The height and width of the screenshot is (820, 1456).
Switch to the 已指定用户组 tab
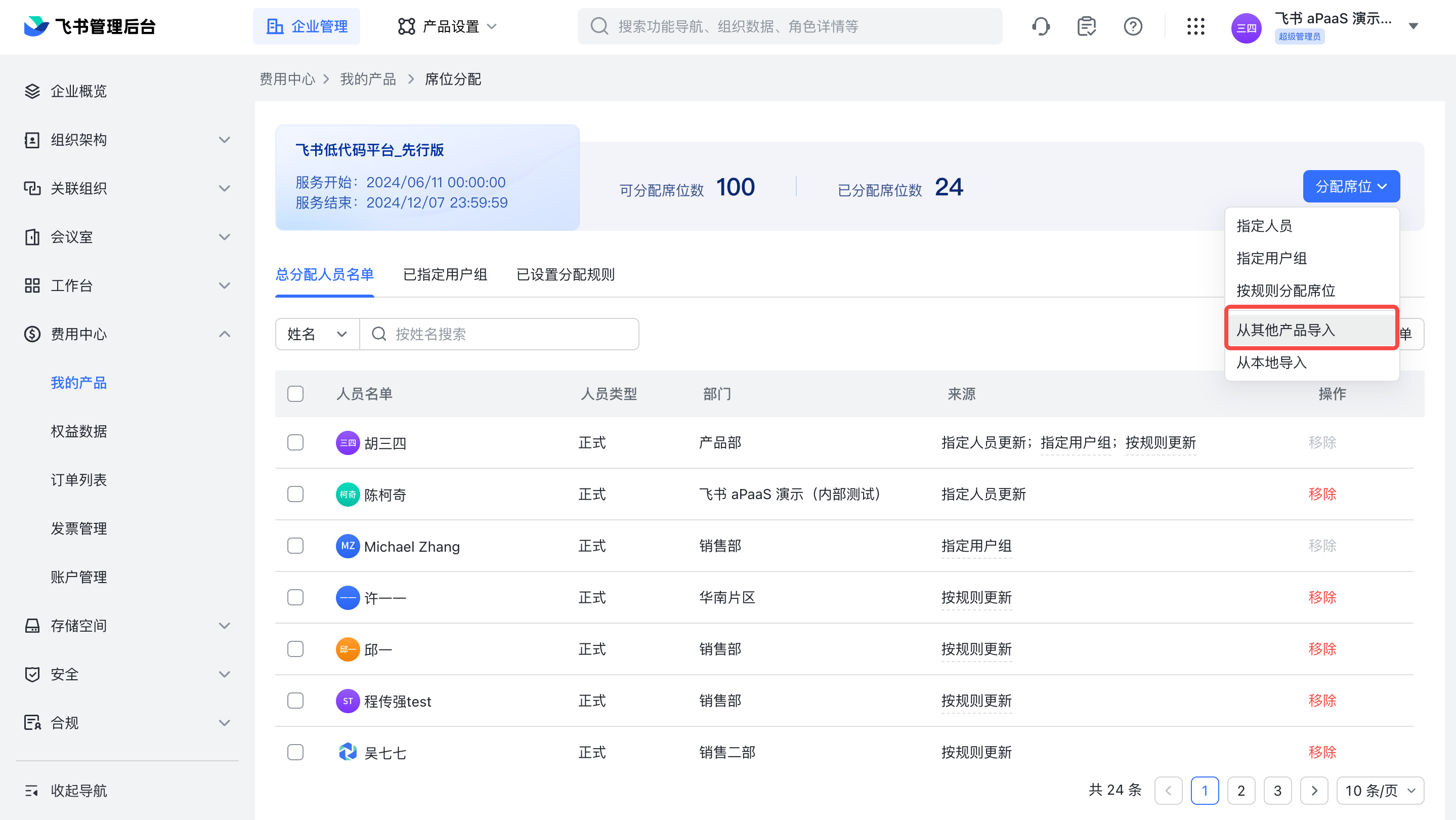(x=445, y=275)
